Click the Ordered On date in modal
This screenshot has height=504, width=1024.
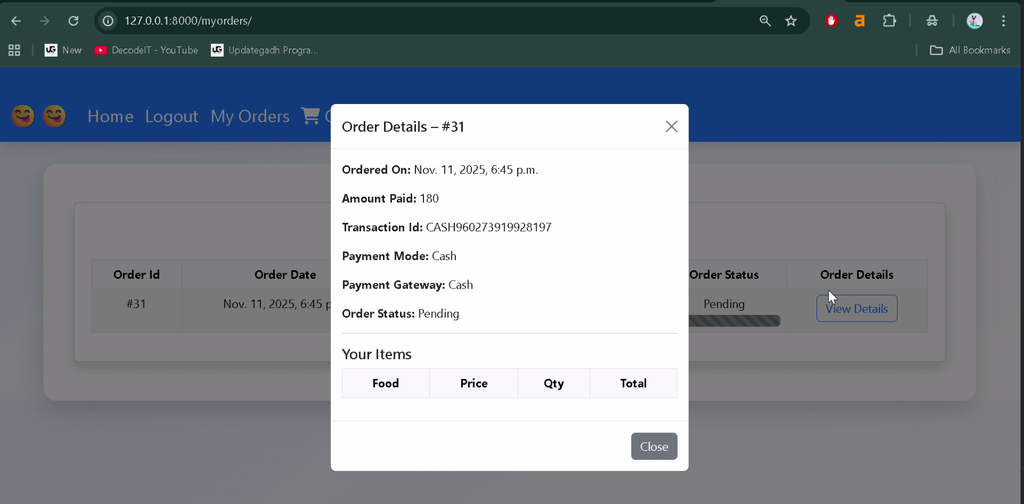coord(475,170)
